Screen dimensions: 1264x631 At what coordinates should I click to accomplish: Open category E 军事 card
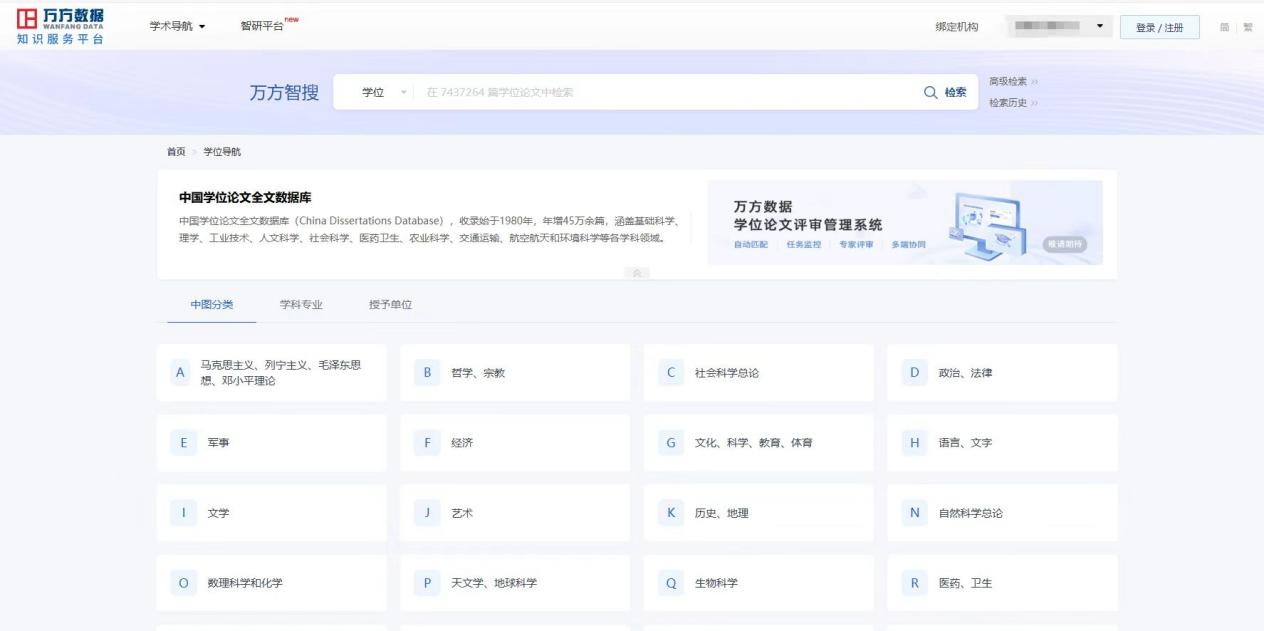click(x=272, y=443)
